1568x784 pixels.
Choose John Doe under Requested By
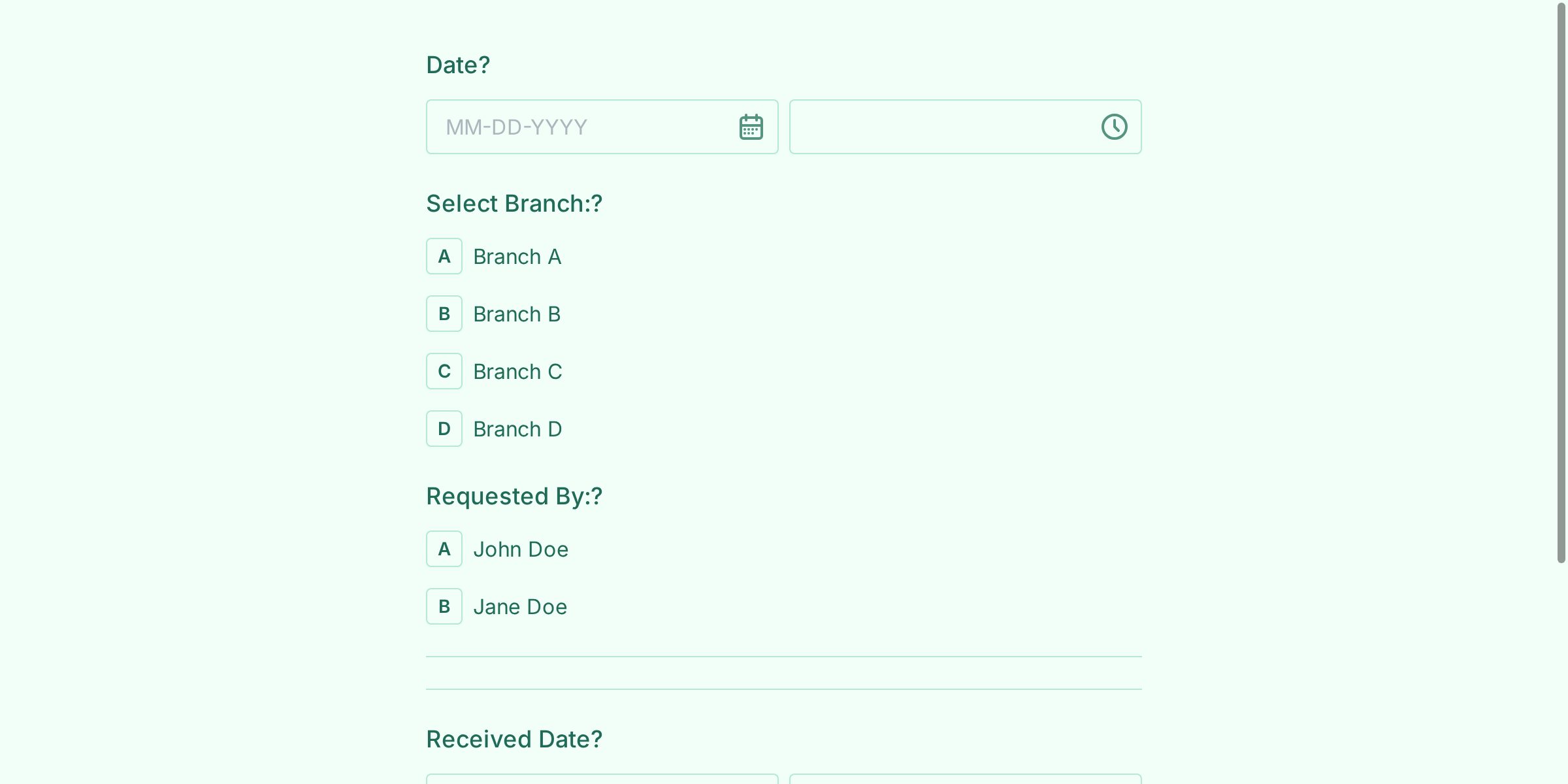pos(521,549)
